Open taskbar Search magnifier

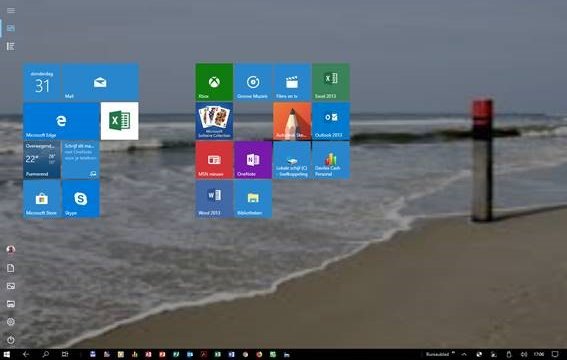pyautogui.click(x=46, y=354)
